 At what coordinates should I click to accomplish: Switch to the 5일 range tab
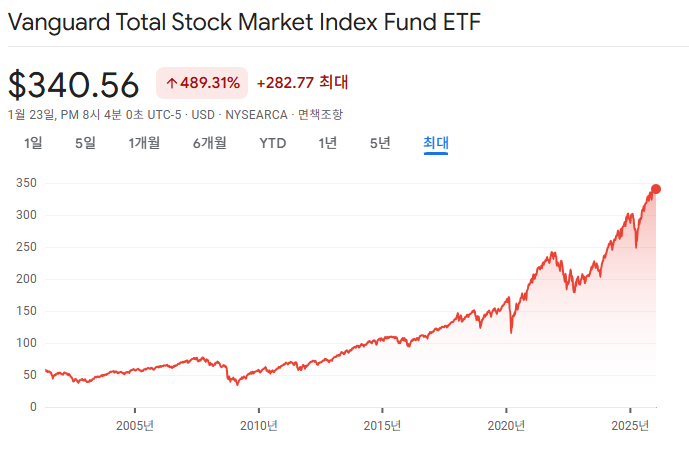[x=85, y=143]
